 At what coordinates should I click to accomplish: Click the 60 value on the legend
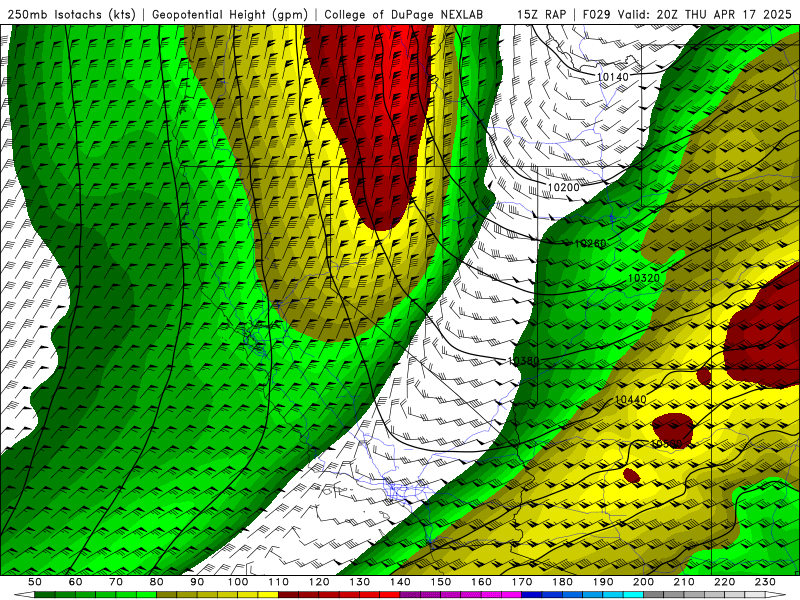75,582
